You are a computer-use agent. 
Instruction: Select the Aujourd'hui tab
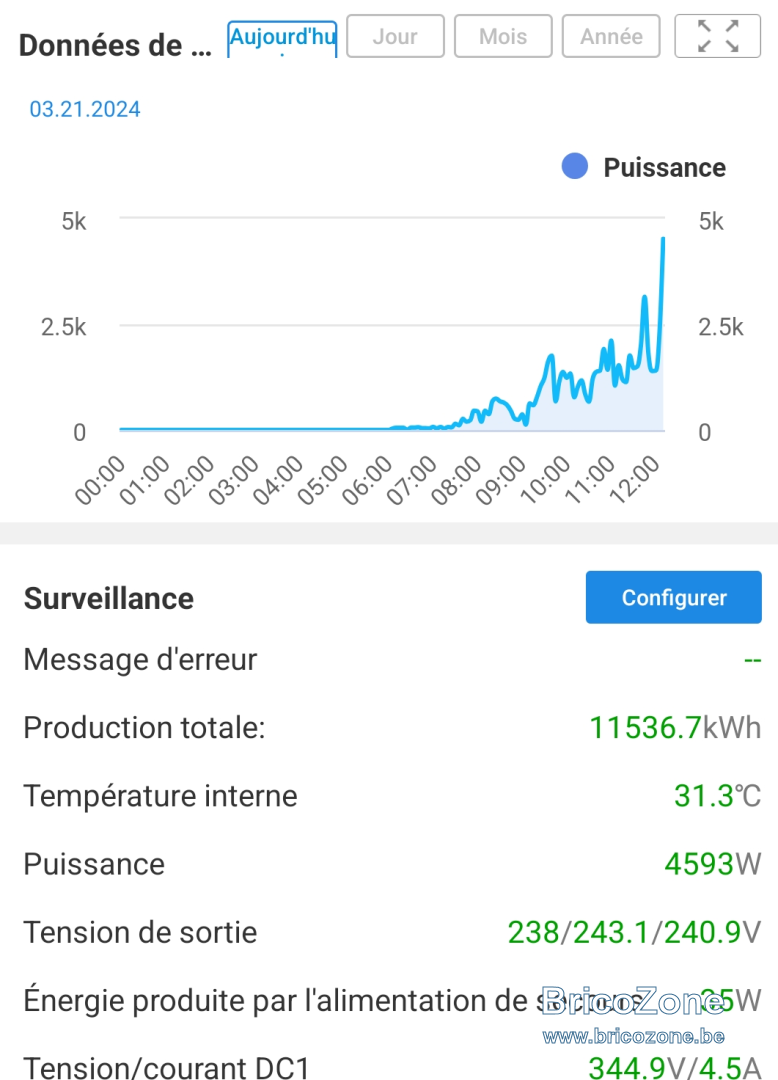click(x=282, y=39)
